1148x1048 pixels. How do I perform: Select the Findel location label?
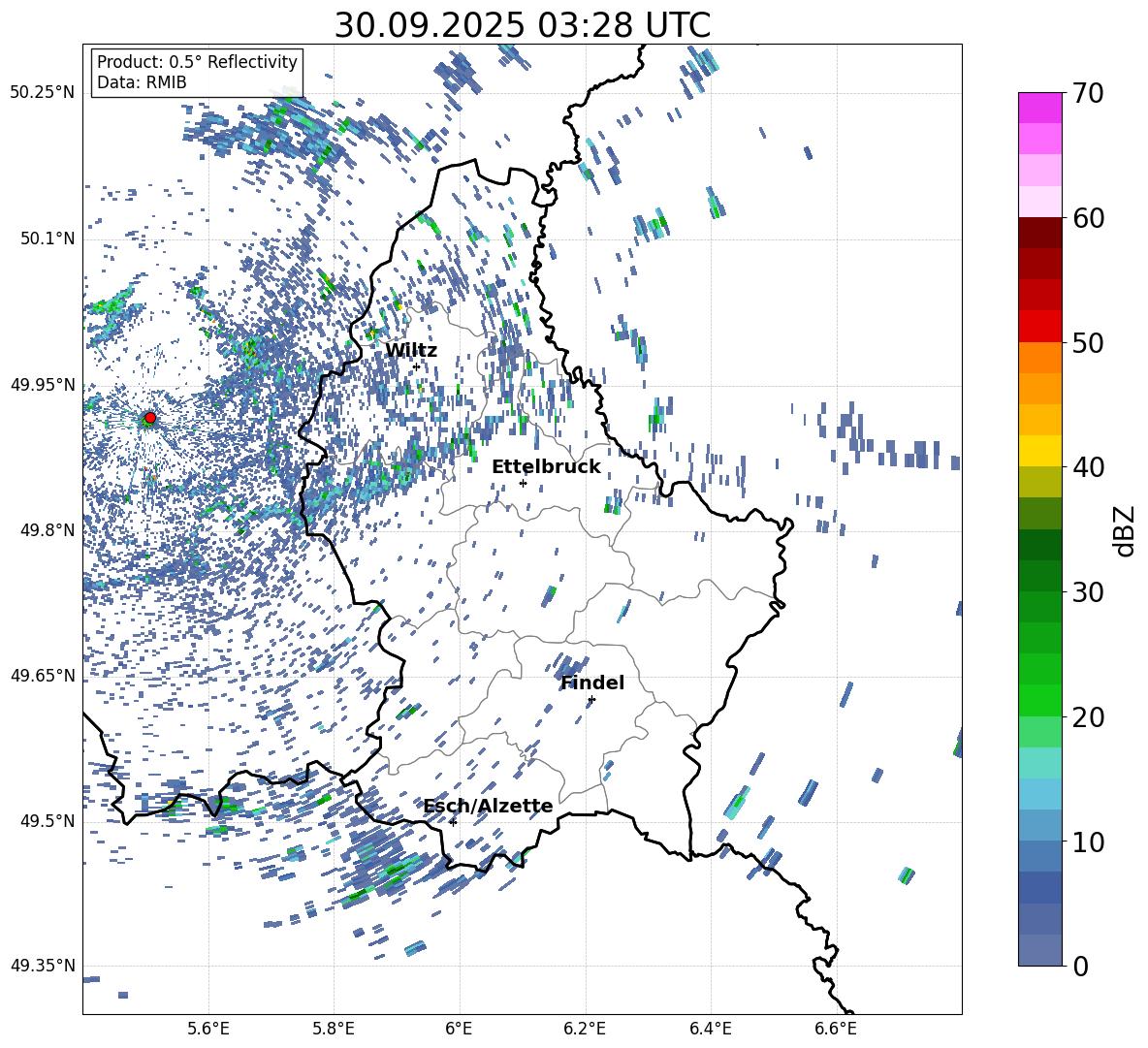pos(592,683)
